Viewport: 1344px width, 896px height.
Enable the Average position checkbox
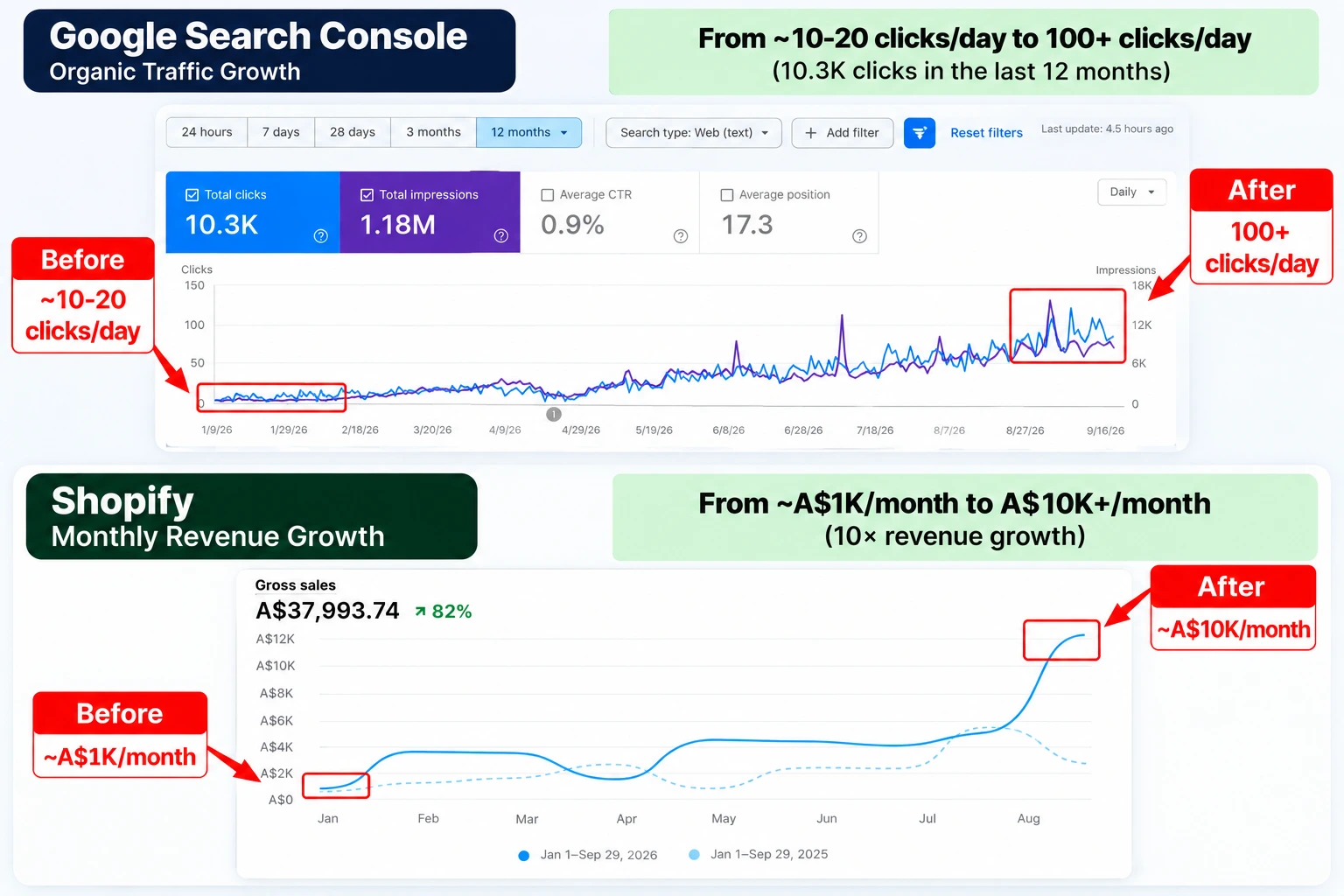(727, 195)
